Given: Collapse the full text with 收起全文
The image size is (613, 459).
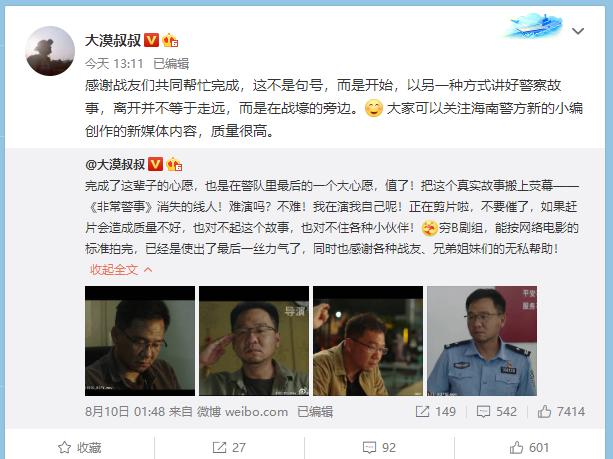Looking at the screenshot, I should 121,269.
